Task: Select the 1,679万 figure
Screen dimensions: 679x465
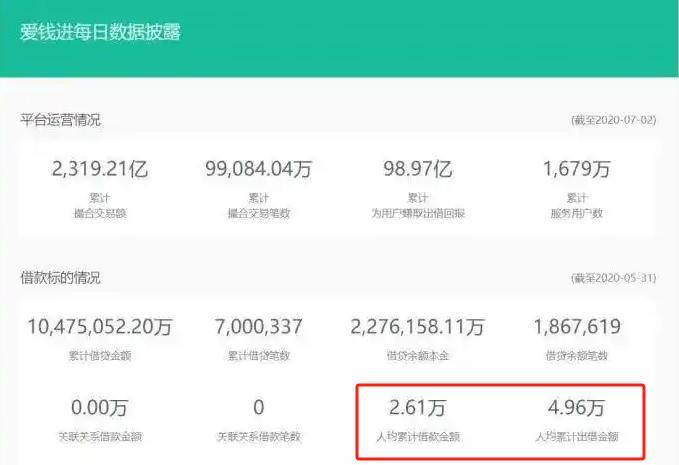Action: (x=577, y=169)
